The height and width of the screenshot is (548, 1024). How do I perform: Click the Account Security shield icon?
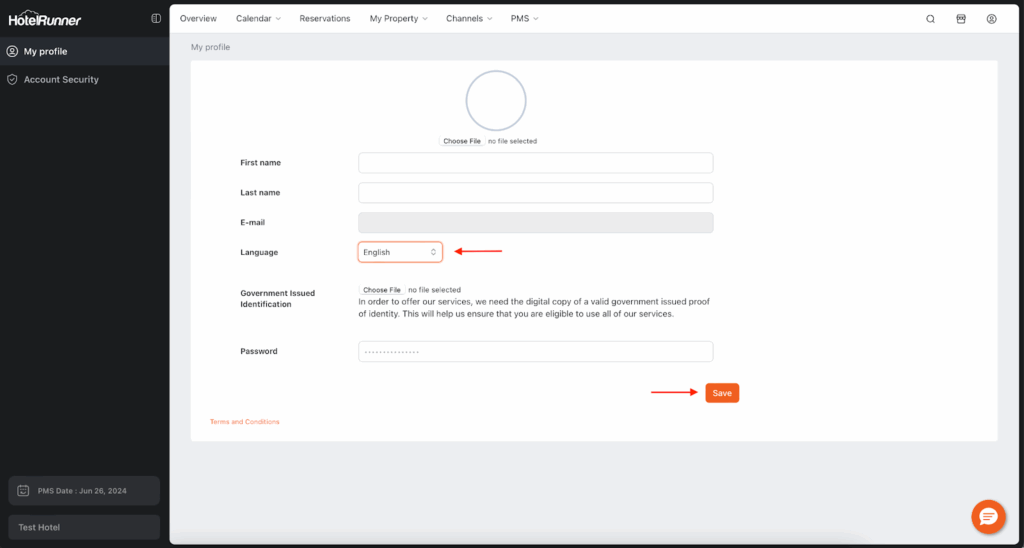[12, 79]
